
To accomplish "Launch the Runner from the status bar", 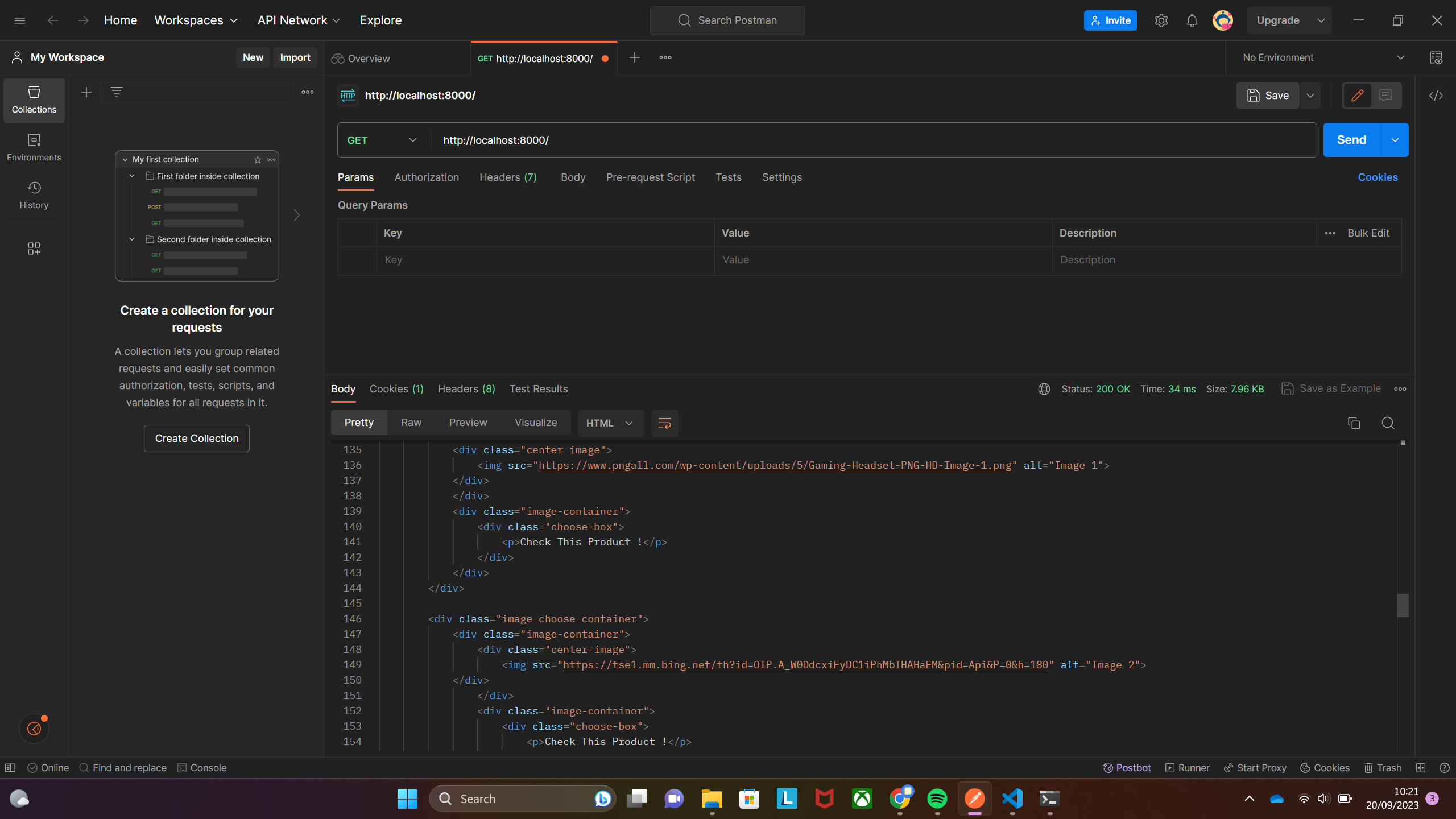I will click(1187, 767).
